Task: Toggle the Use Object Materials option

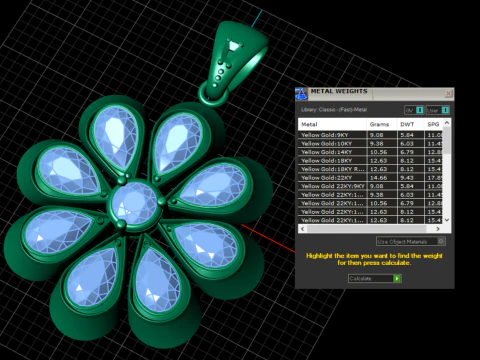Action: (x=411, y=241)
